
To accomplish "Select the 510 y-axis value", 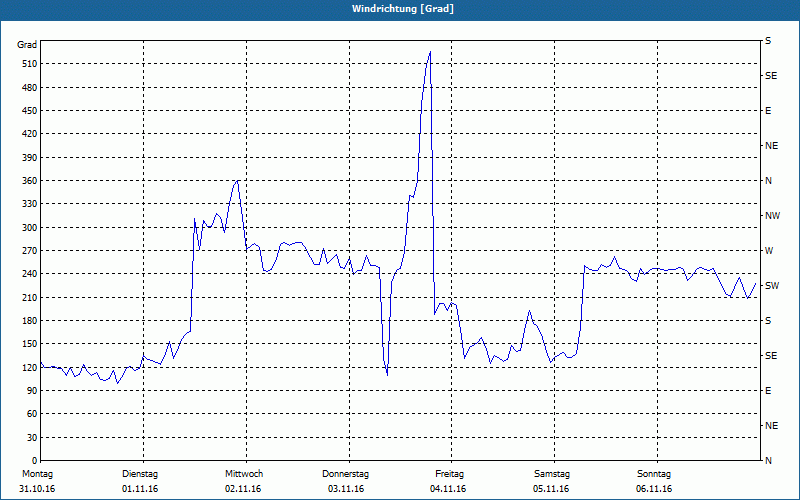I will [x=30, y=64].
